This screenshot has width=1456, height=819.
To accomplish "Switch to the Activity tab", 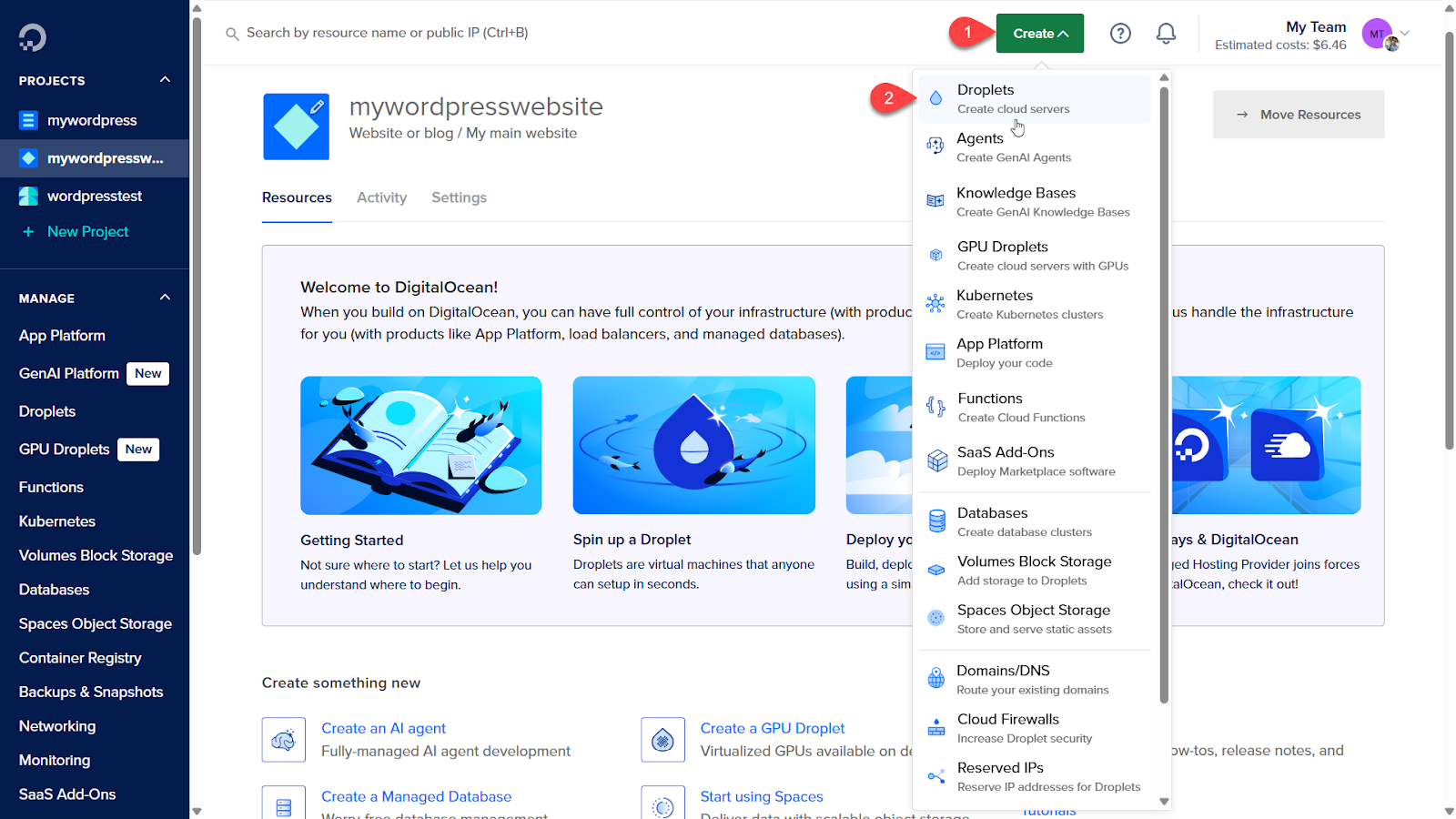I will click(x=381, y=197).
